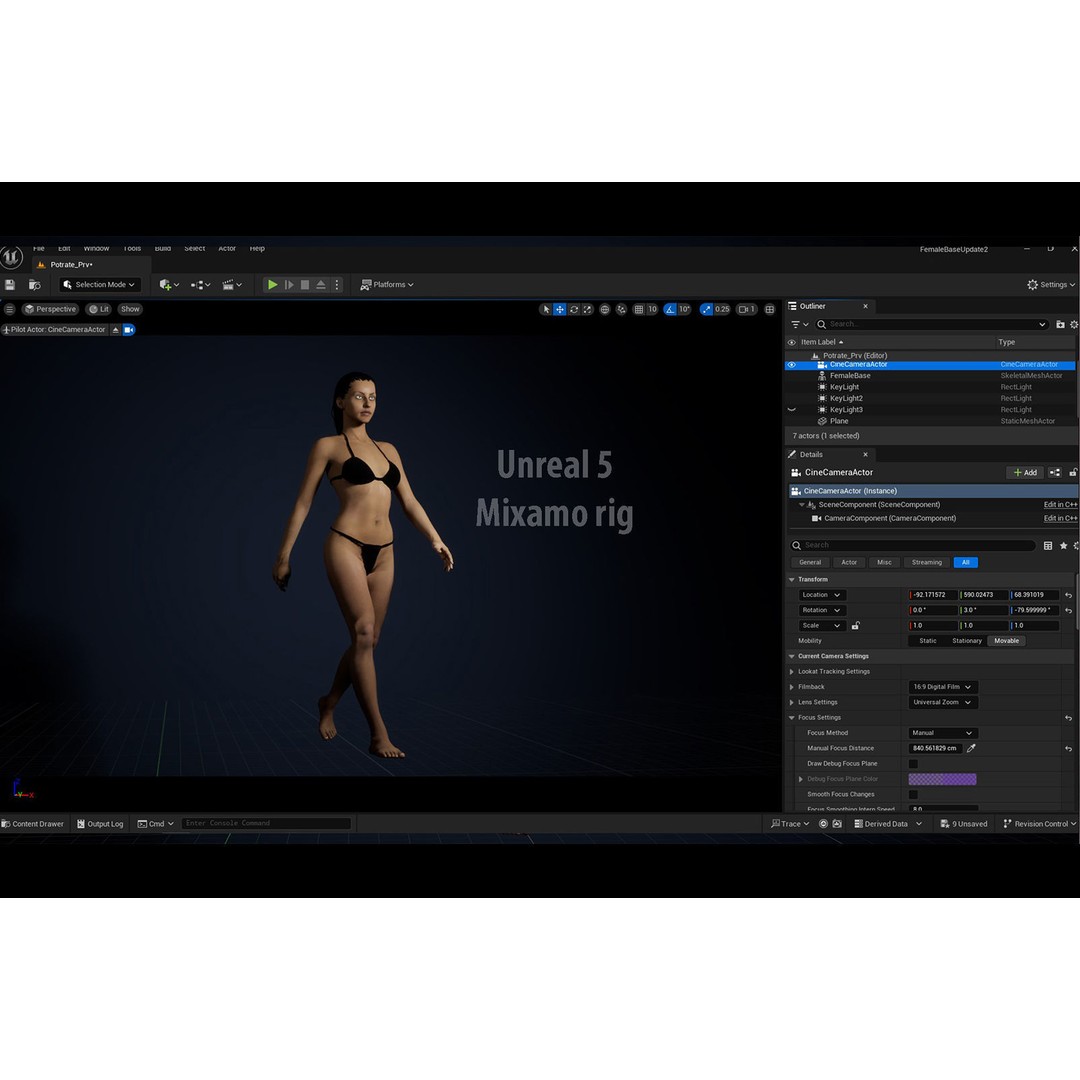Image resolution: width=1080 pixels, height=1080 pixels.
Task: Toggle rotation angle snapping icon
Action: click(670, 309)
